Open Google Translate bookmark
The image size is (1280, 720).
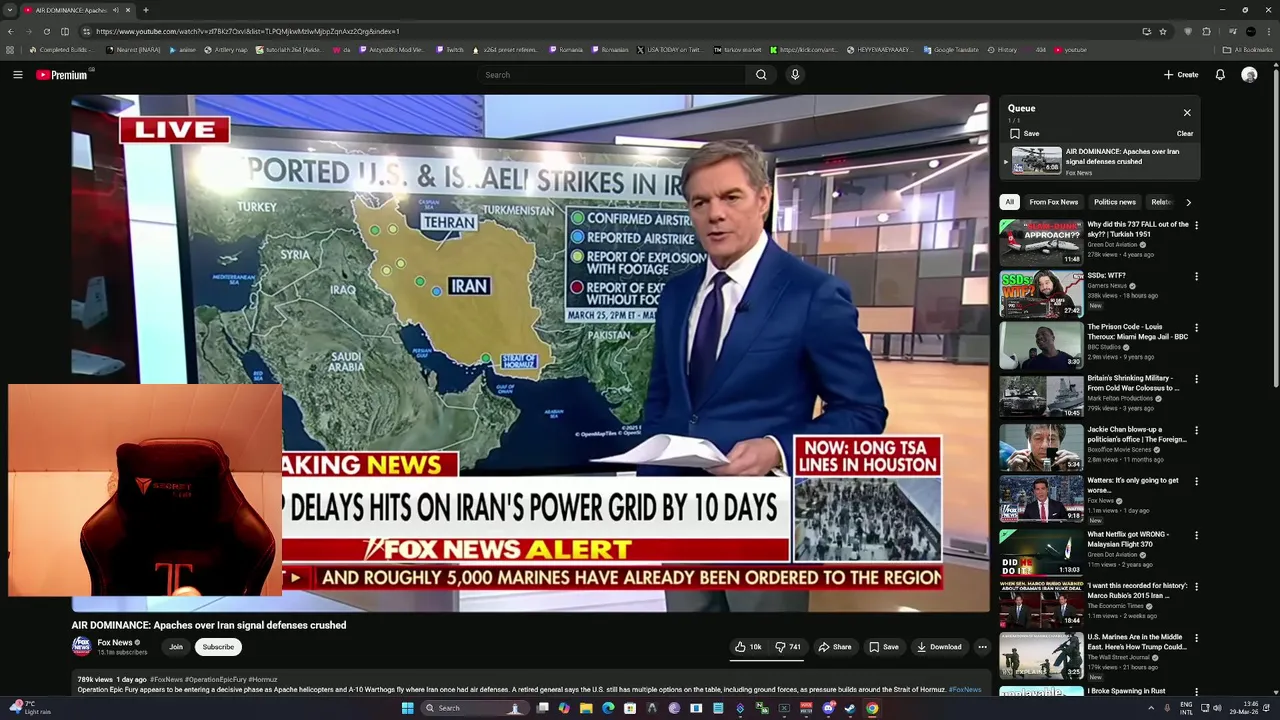pos(950,50)
